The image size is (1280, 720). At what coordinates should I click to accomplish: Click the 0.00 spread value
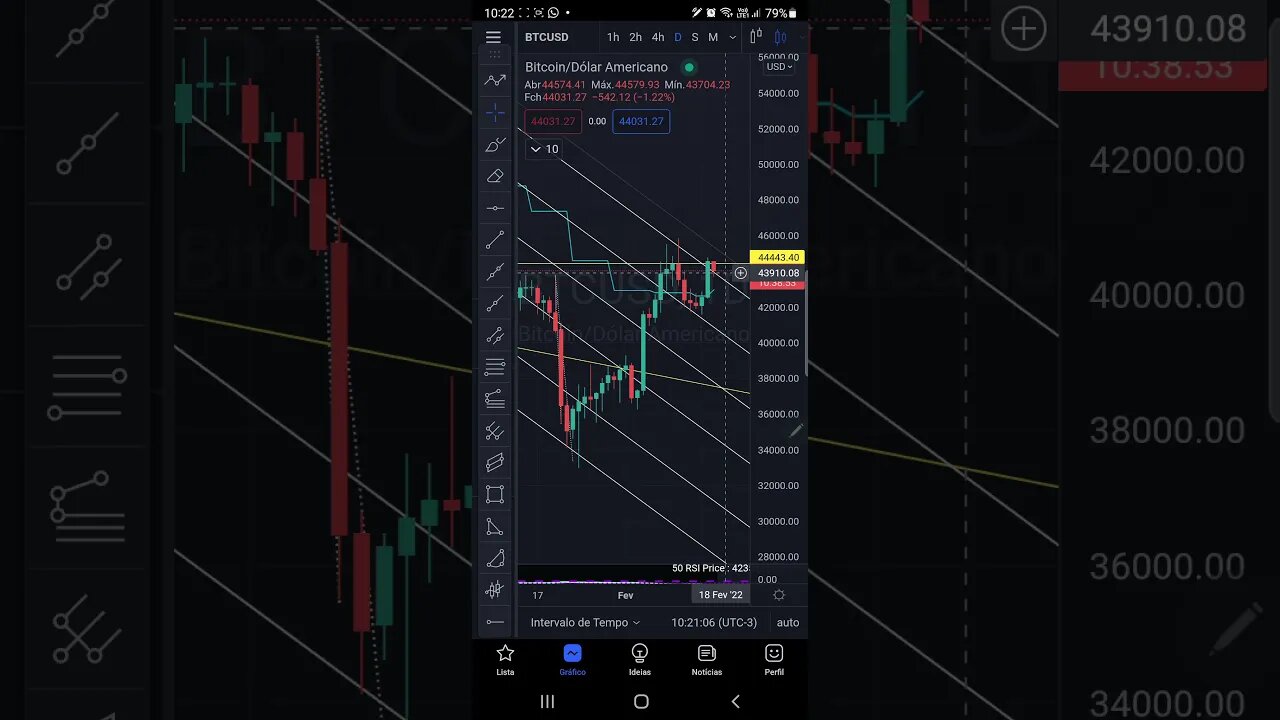point(597,121)
